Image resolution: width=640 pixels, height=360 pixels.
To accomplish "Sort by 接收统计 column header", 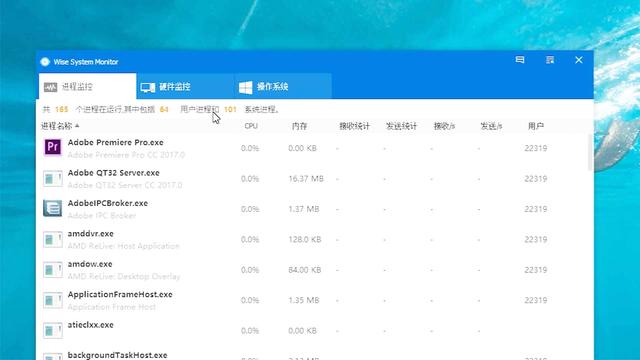I will pyautogui.click(x=354, y=126).
